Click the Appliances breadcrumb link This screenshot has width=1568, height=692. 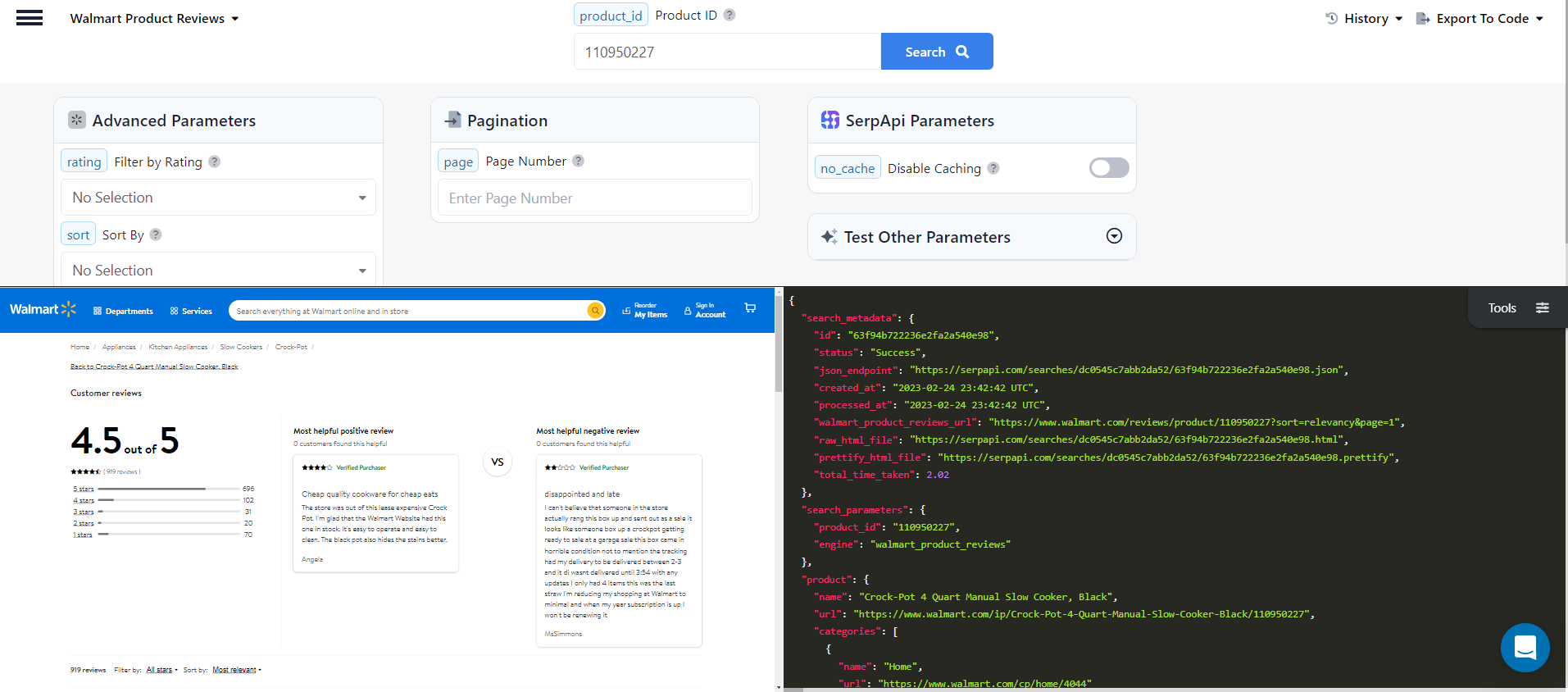point(119,347)
